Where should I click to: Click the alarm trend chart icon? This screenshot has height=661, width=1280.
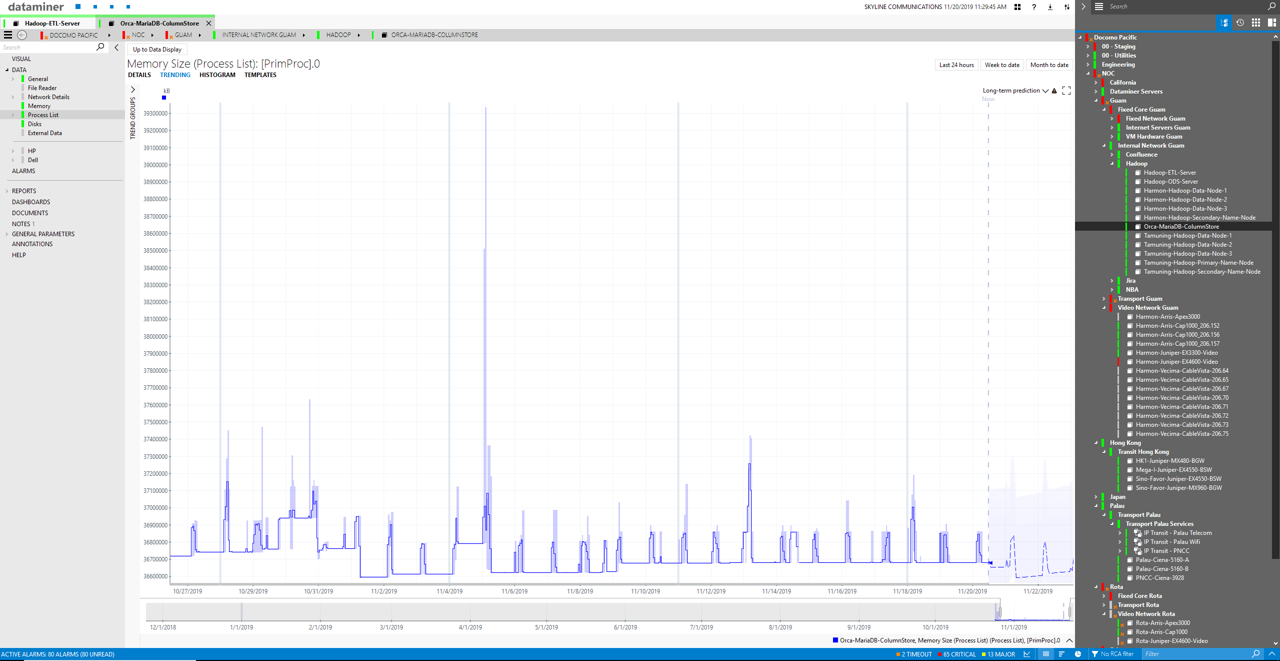pyautogui.click(x=1027, y=654)
